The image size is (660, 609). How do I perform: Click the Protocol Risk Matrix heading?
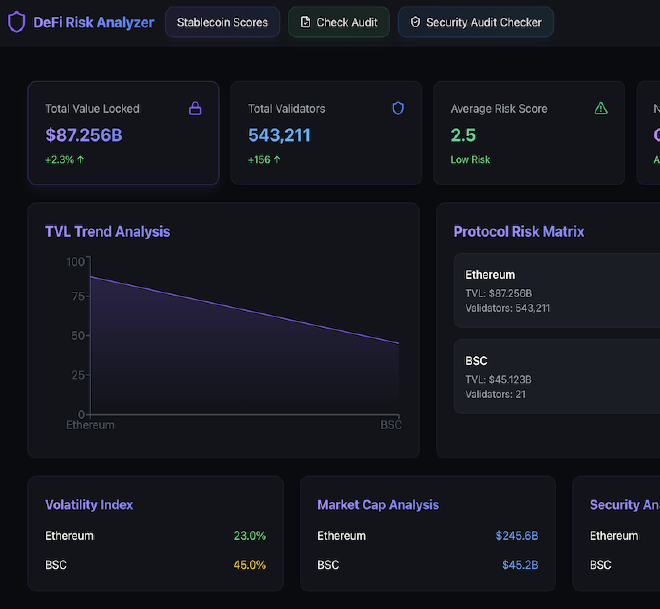point(519,232)
